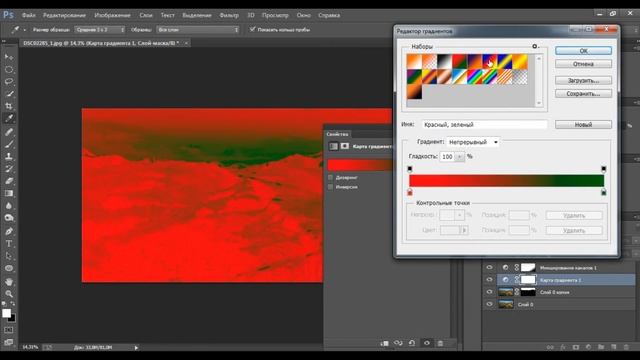This screenshot has width=640, height=360.
Task: Select the Eraser tool
Action: pyautogui.click(x=9, y=181)
